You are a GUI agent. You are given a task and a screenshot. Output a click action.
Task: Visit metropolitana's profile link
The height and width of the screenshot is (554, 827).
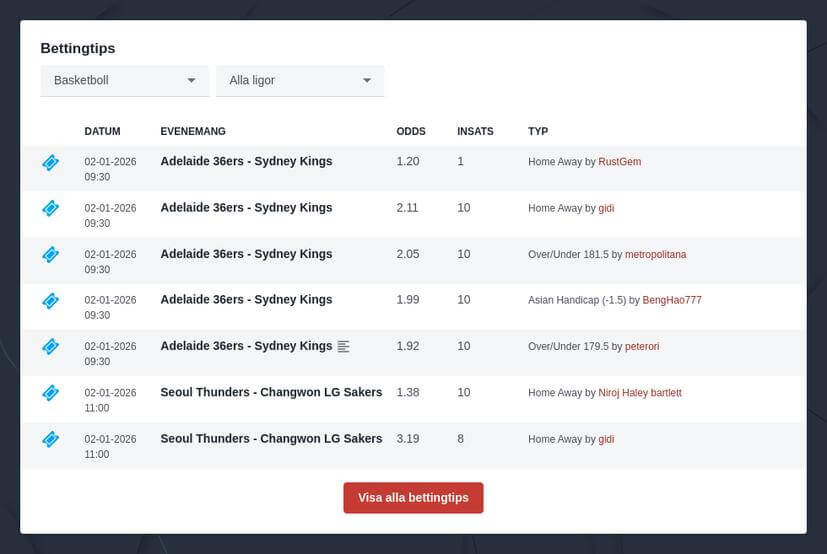click(x=655, y=255)
